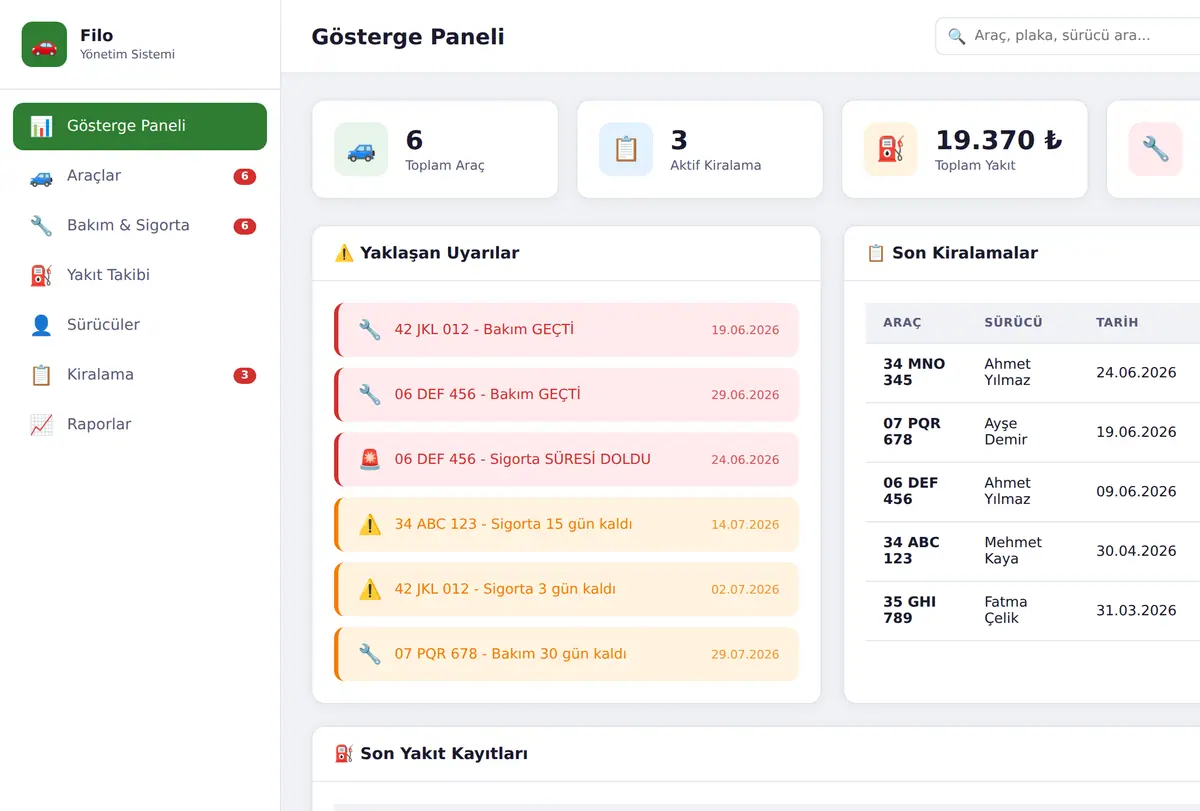Navigate to Sürücüler
Screen dimensions: 1200x811
pyautogui.click(x=140, y=325)
